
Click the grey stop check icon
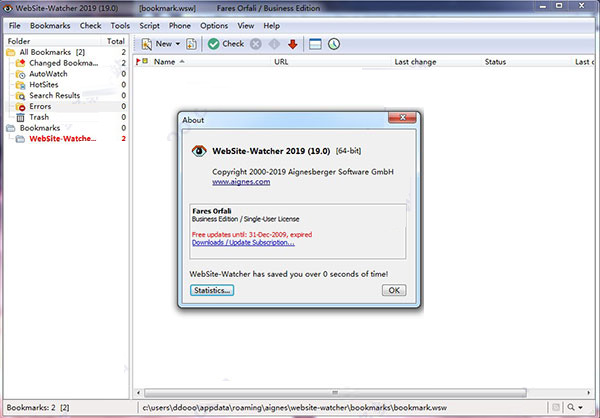(256, 44)
